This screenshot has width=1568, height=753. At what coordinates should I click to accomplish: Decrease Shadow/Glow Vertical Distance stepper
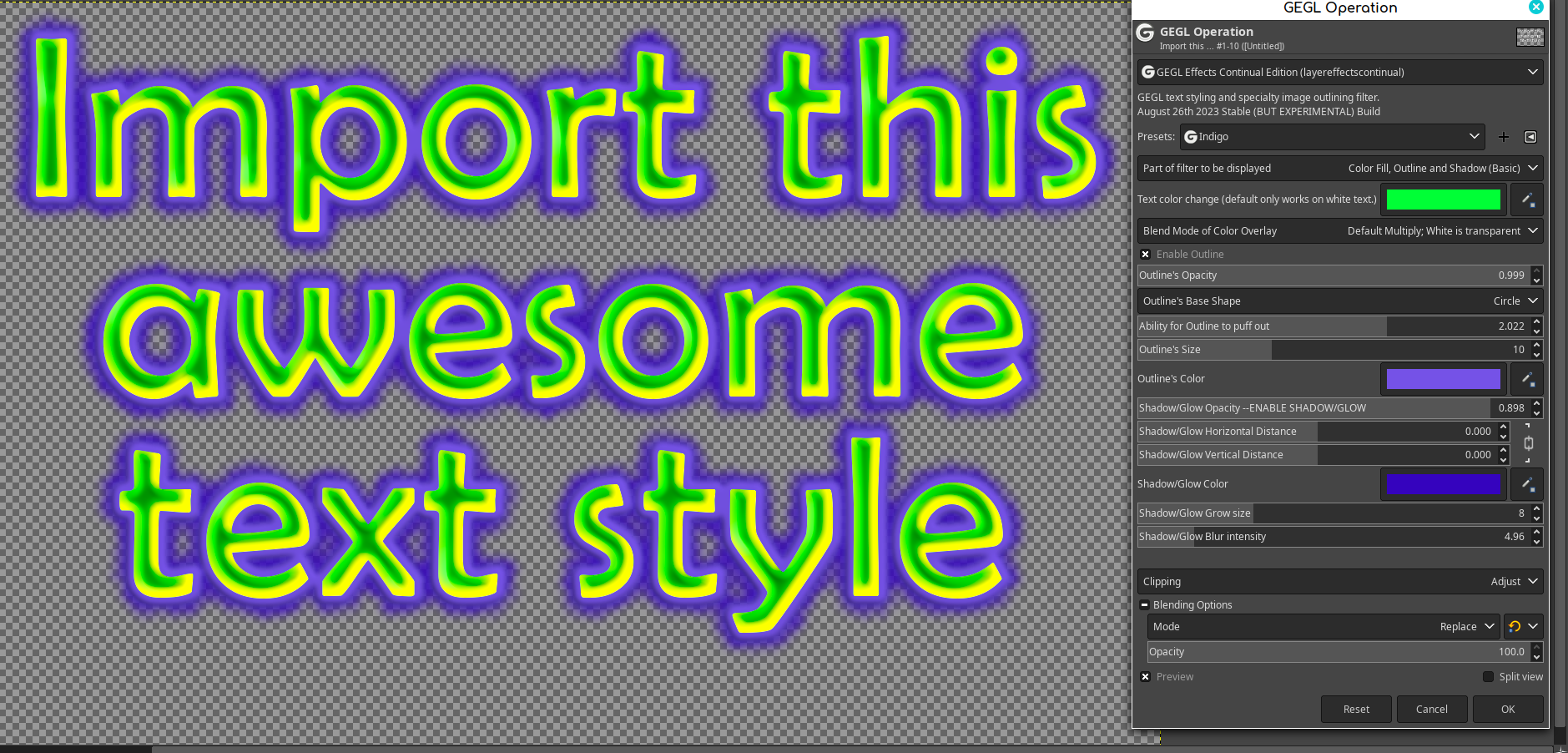pos(1503,460)
